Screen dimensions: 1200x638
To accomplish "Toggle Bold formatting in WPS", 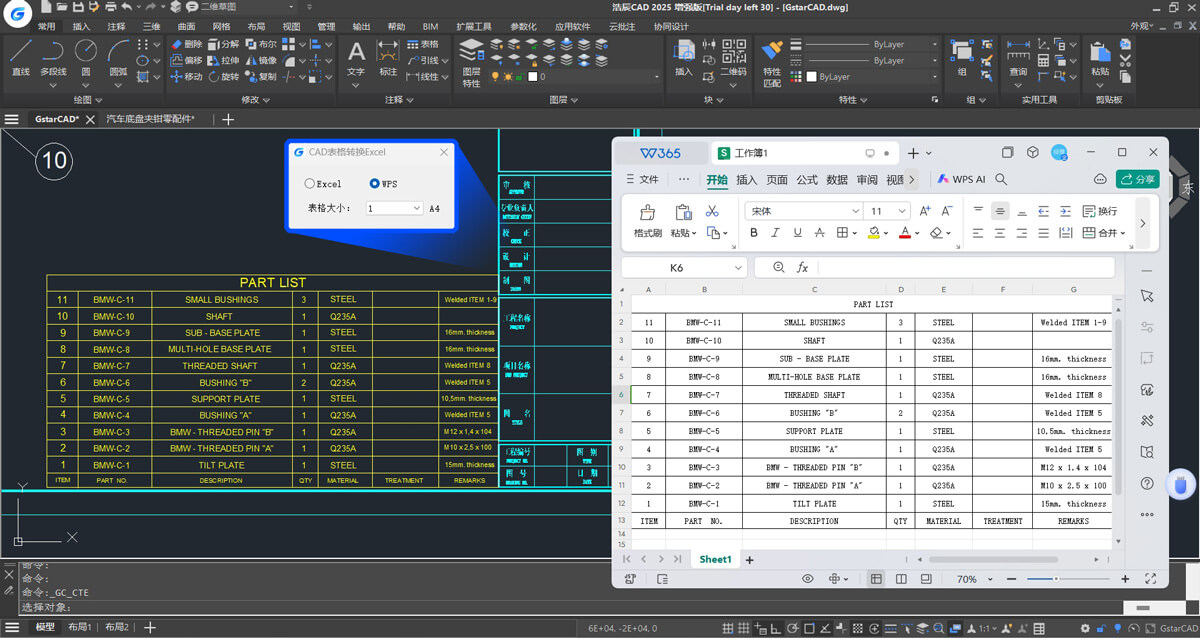I will point(754,232).
